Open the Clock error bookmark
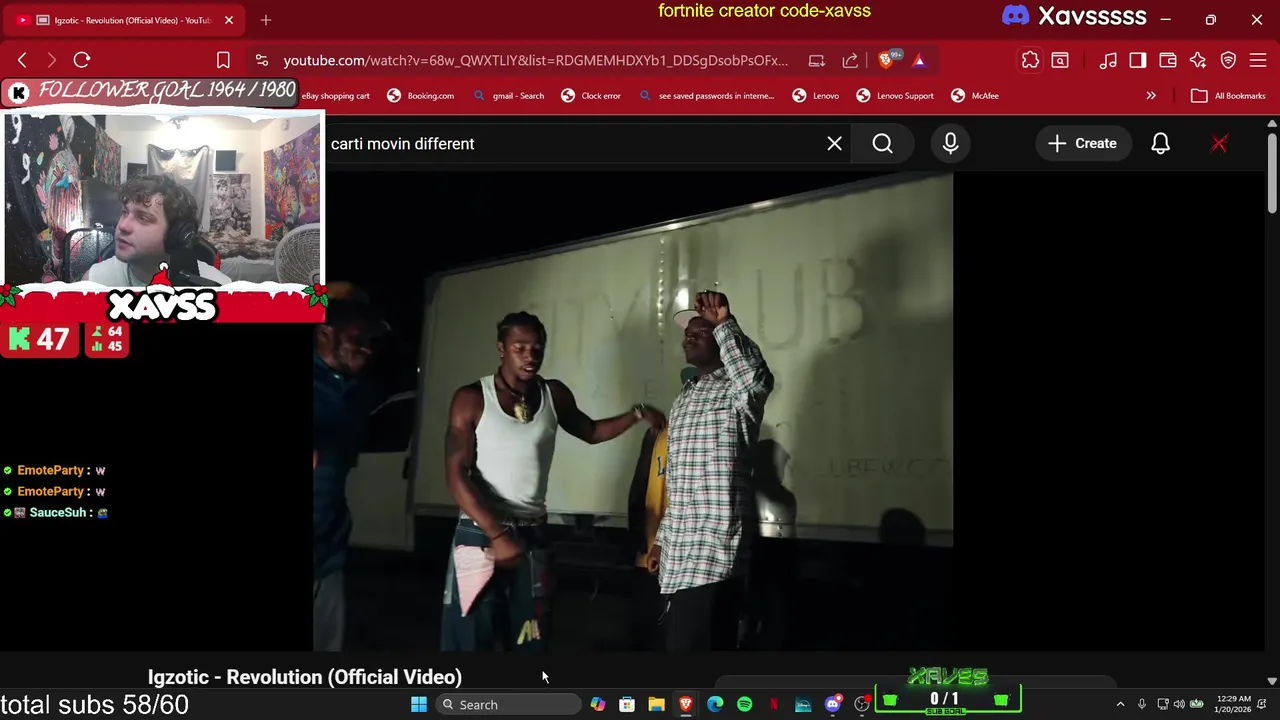1280x720 pixels. pyautogui.click(x=591, y=96)
